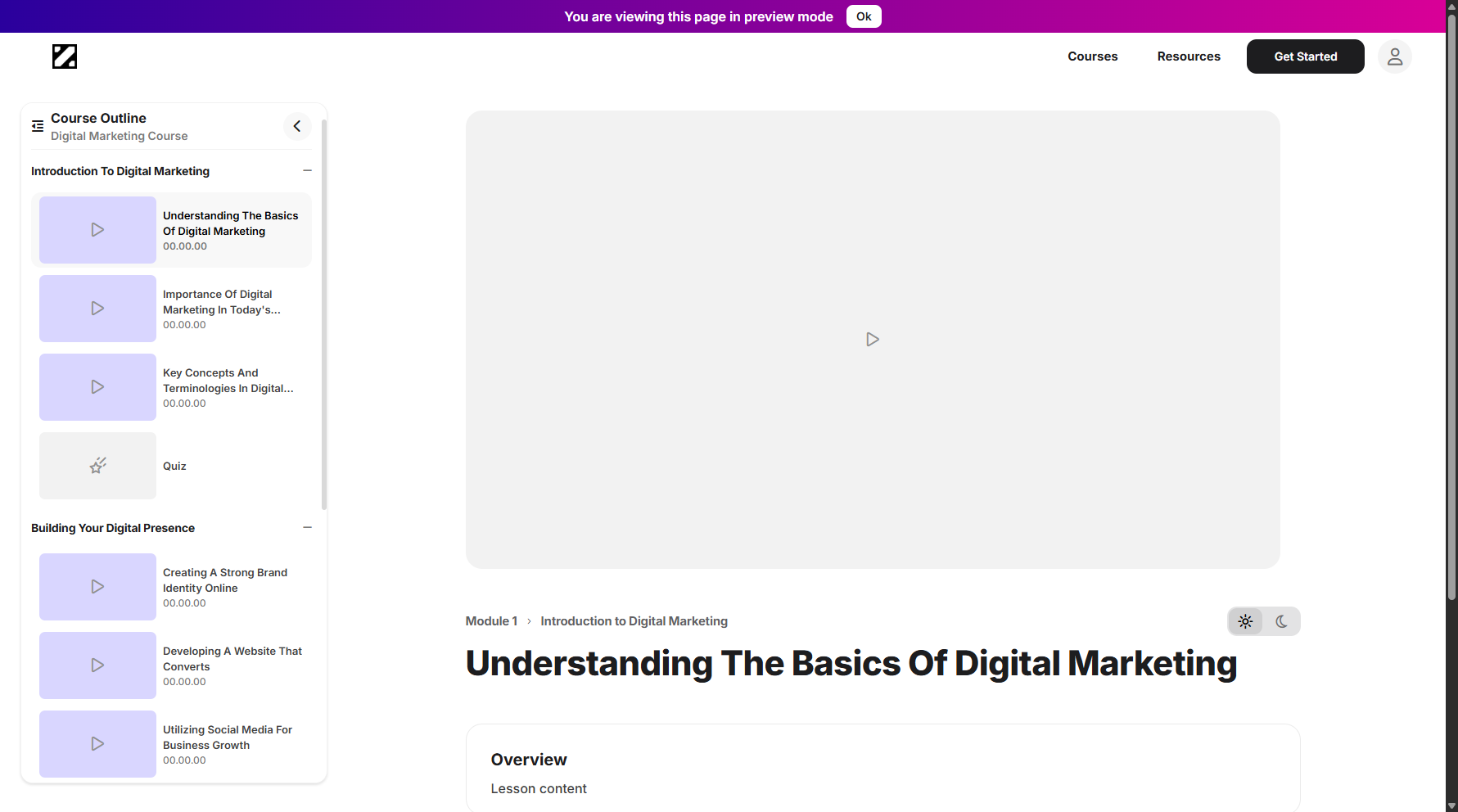Click the Get Started button
The width and height of the screenshot is (1458, 812).
tap(1306, 56)
